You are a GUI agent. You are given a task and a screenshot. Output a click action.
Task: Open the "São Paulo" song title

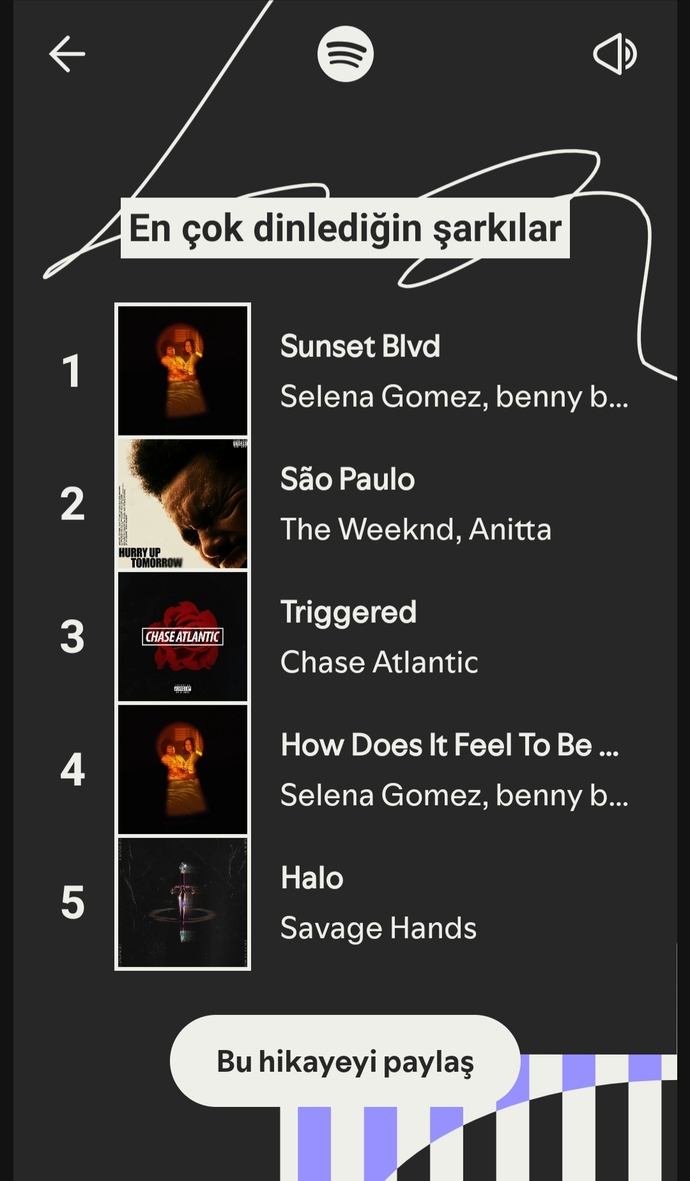347,479
